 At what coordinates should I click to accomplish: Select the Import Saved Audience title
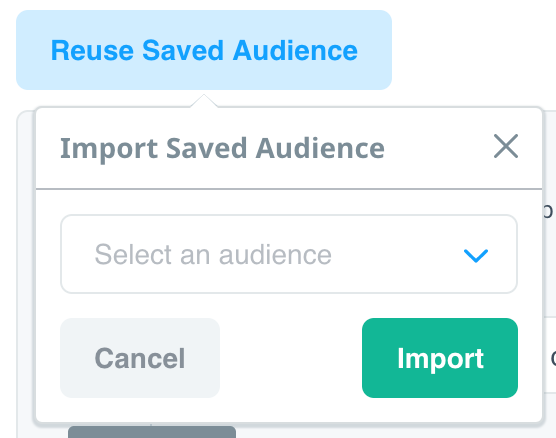pos(222,149)
